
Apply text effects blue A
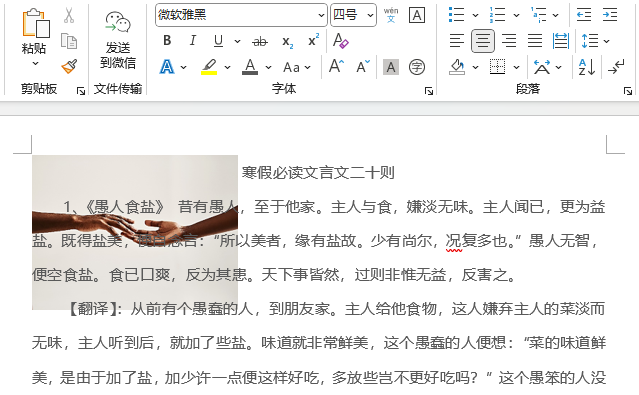click(167, 66)
